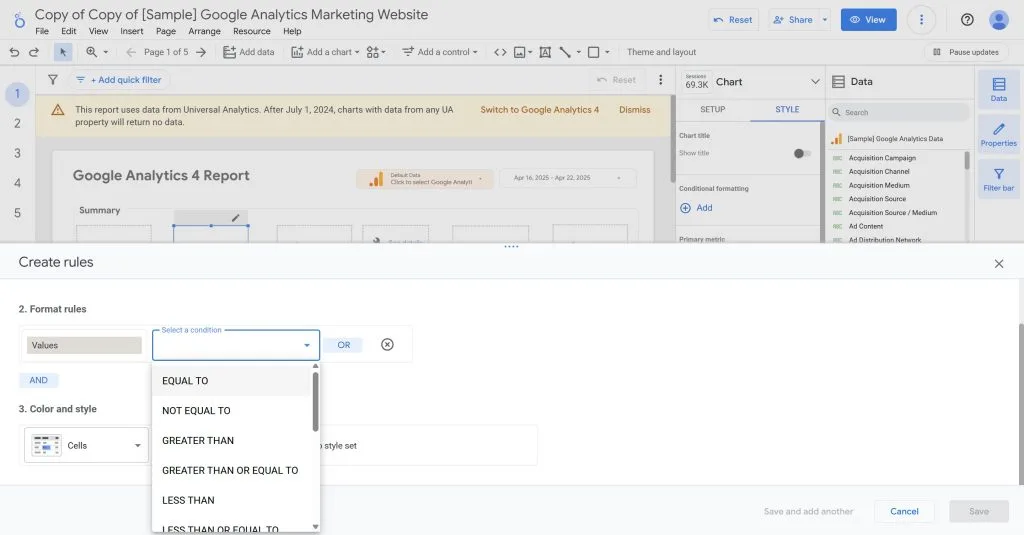Close the Create rules dialog
Screen dimensions: 1024x535
[x=999, y=264]
